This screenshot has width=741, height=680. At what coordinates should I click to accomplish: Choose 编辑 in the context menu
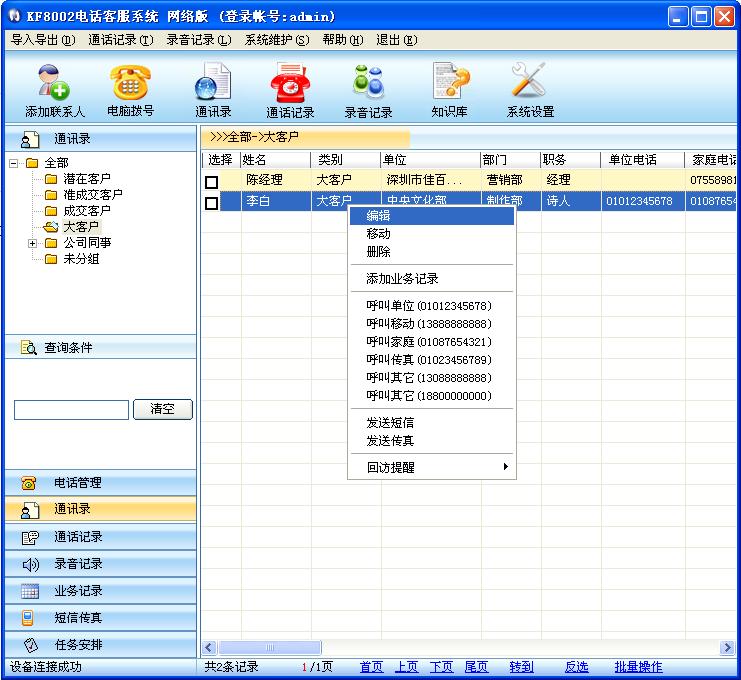tap(432, 216)
